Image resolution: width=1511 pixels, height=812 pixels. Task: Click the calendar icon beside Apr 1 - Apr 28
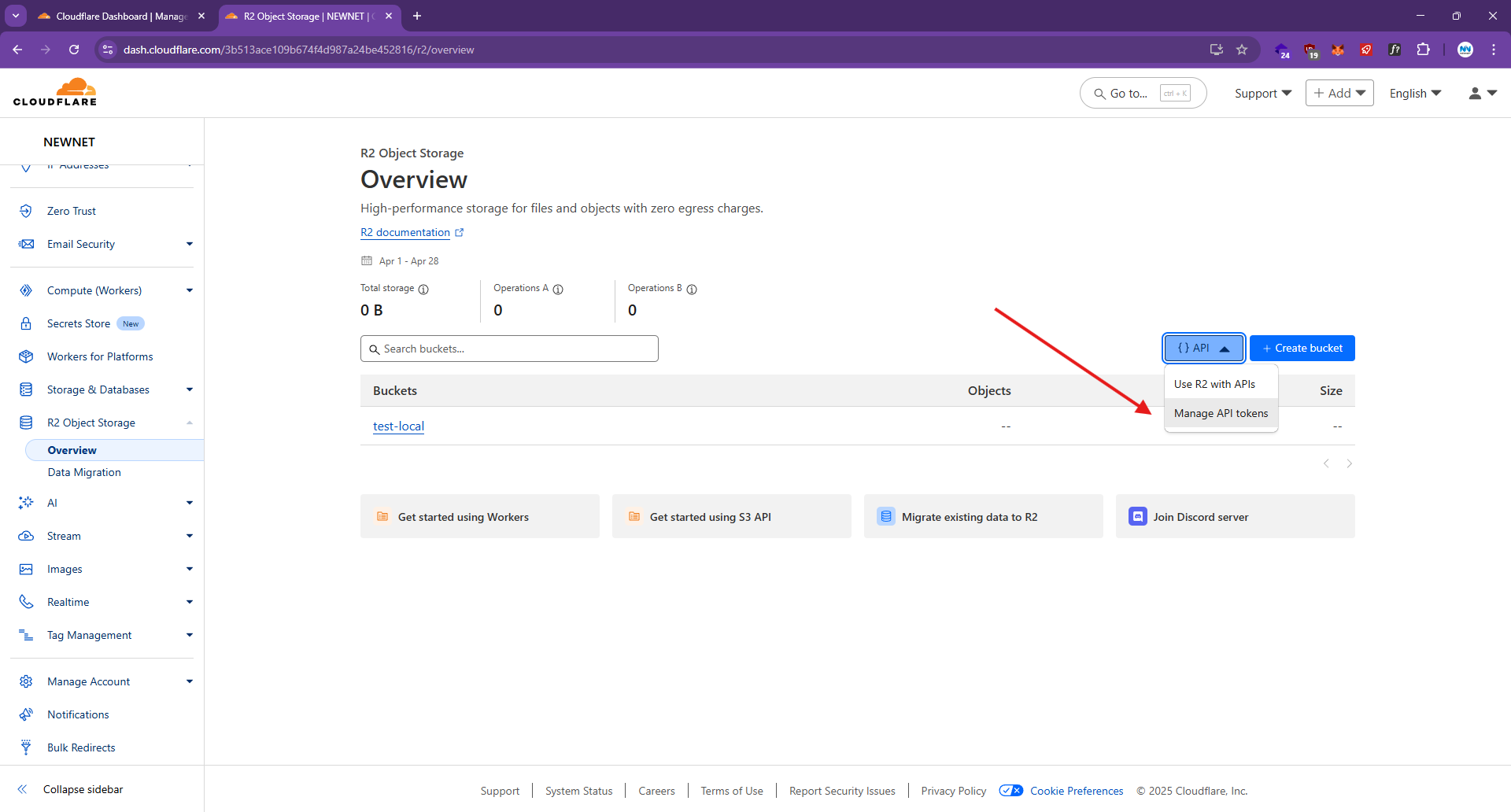(367, 260)
